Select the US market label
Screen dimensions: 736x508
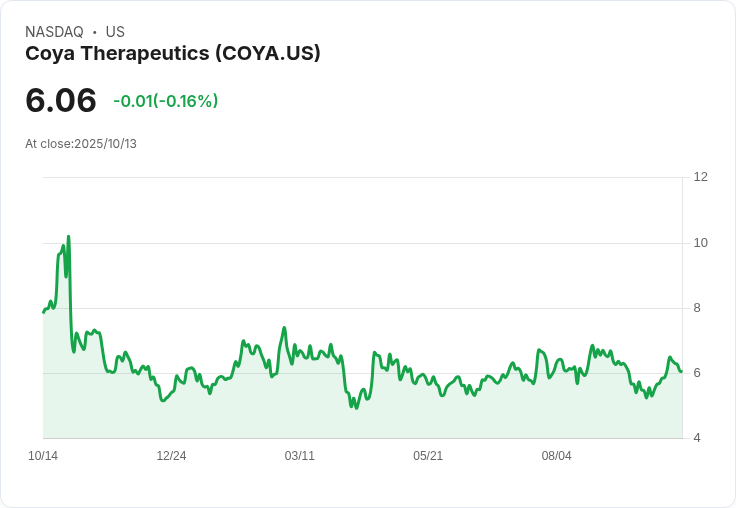(115, 32)
